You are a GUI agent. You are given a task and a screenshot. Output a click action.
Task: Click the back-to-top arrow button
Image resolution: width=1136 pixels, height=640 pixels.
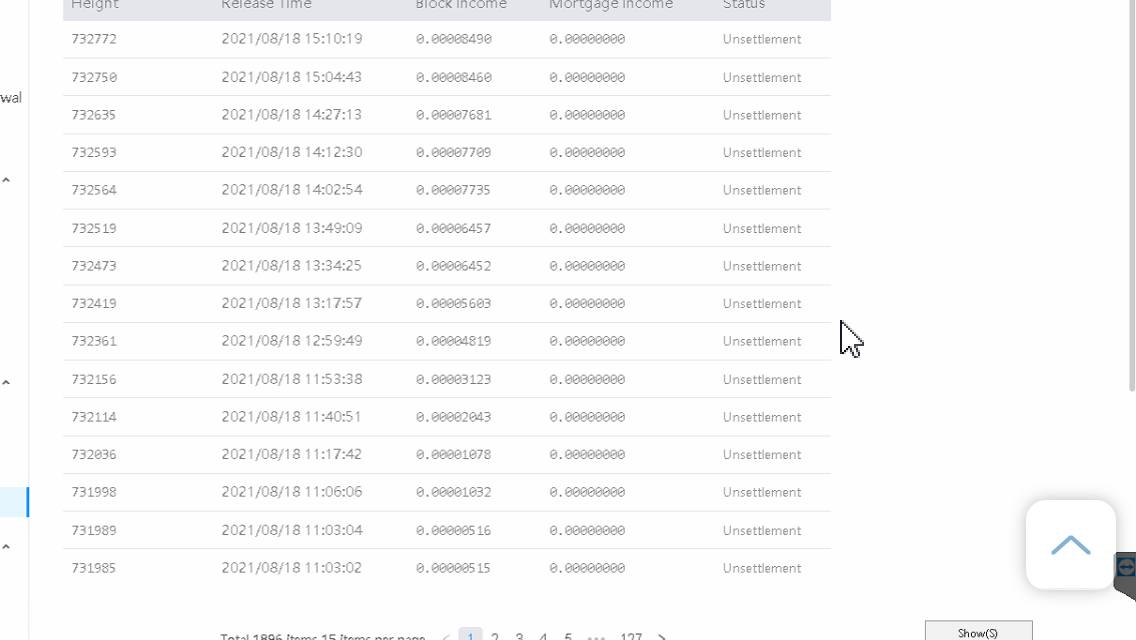(1070, 545)
